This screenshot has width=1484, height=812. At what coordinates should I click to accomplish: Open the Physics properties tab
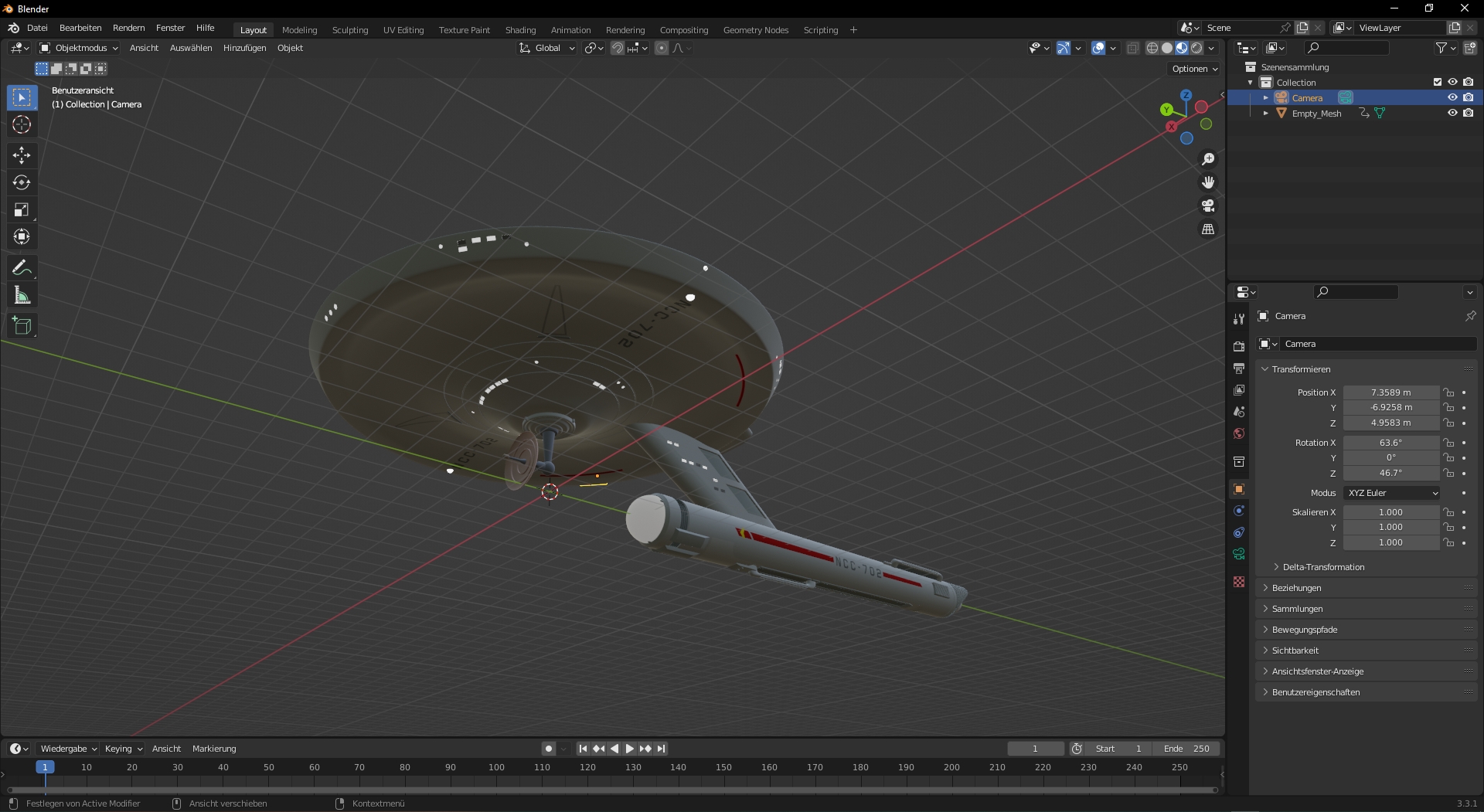(x=1239, y=511)
